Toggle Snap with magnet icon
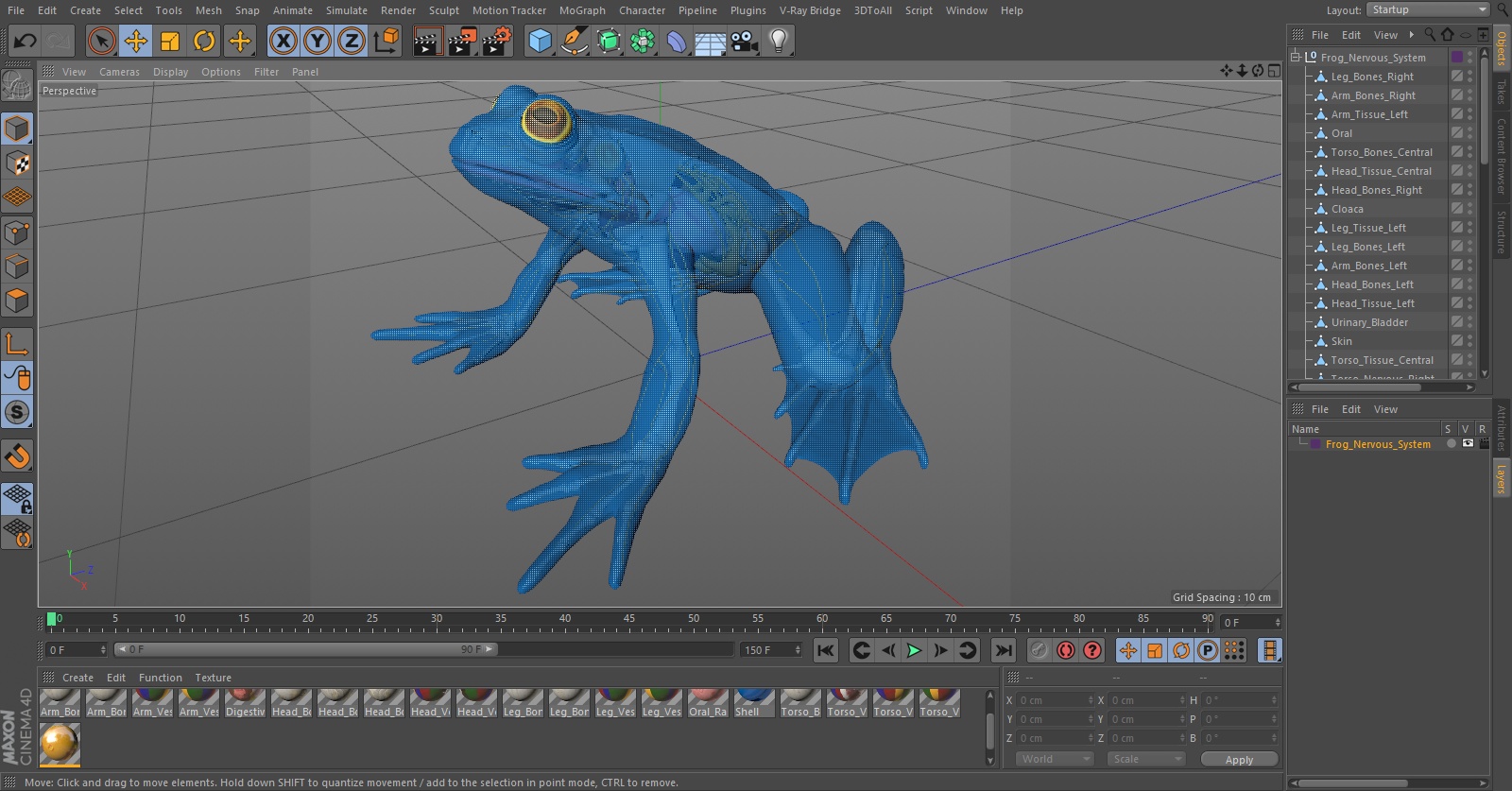The height and width of the screenshot is (791, 1512). click(17, 456)
